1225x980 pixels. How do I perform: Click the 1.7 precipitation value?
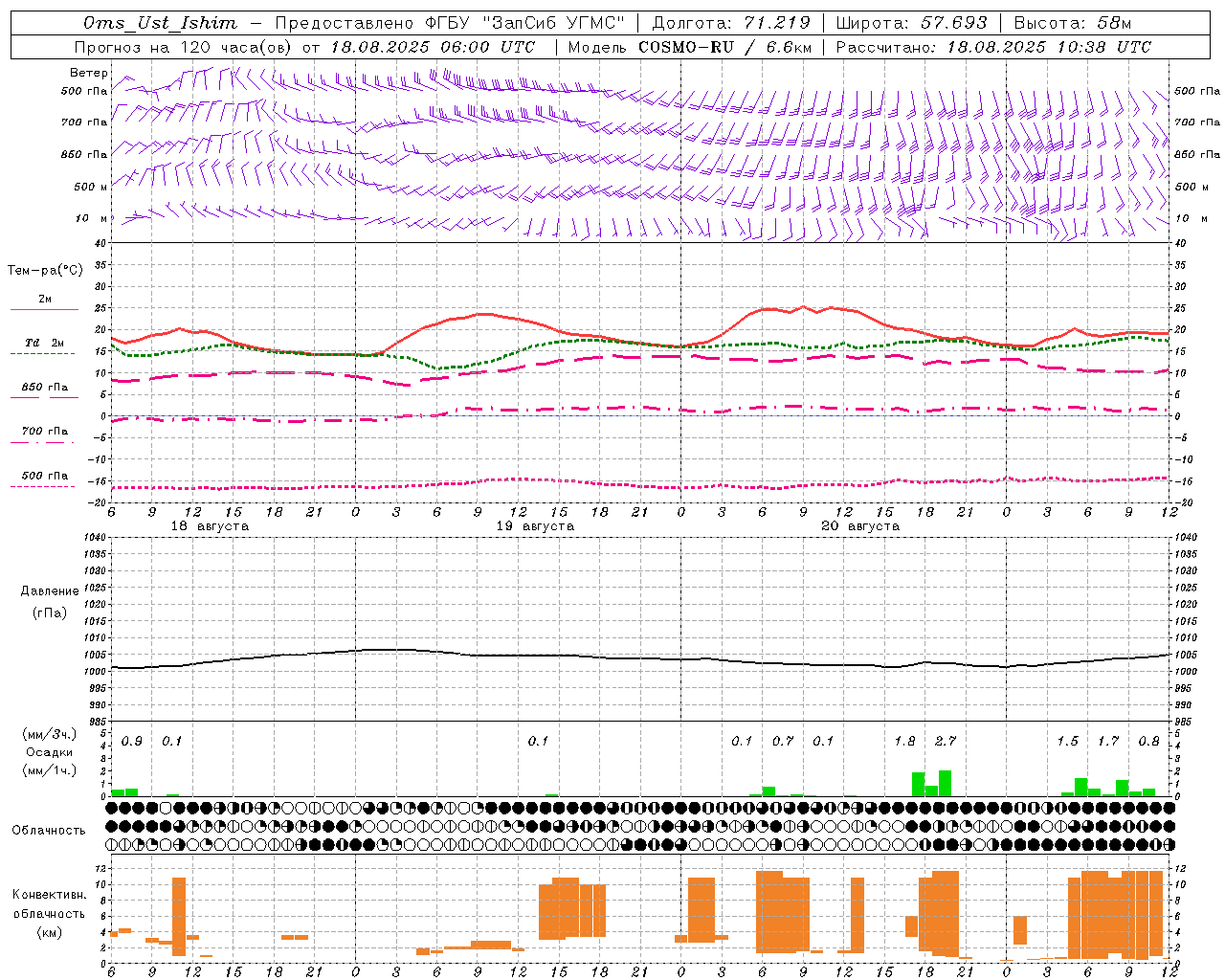pyautogui.click(x=1108, y=742)
